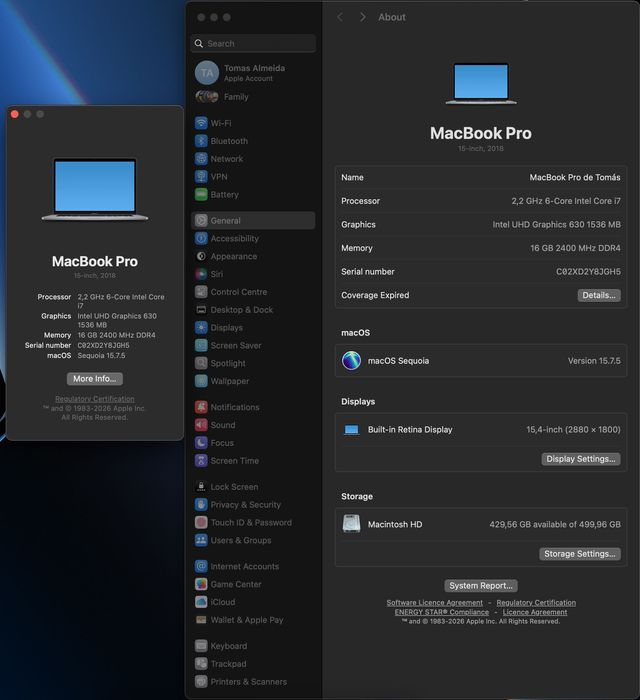Open Regulatory Certification link in small About window
The height and width of the screenshot is (700, 640).
pyautogui.click(x=95, y=399)
